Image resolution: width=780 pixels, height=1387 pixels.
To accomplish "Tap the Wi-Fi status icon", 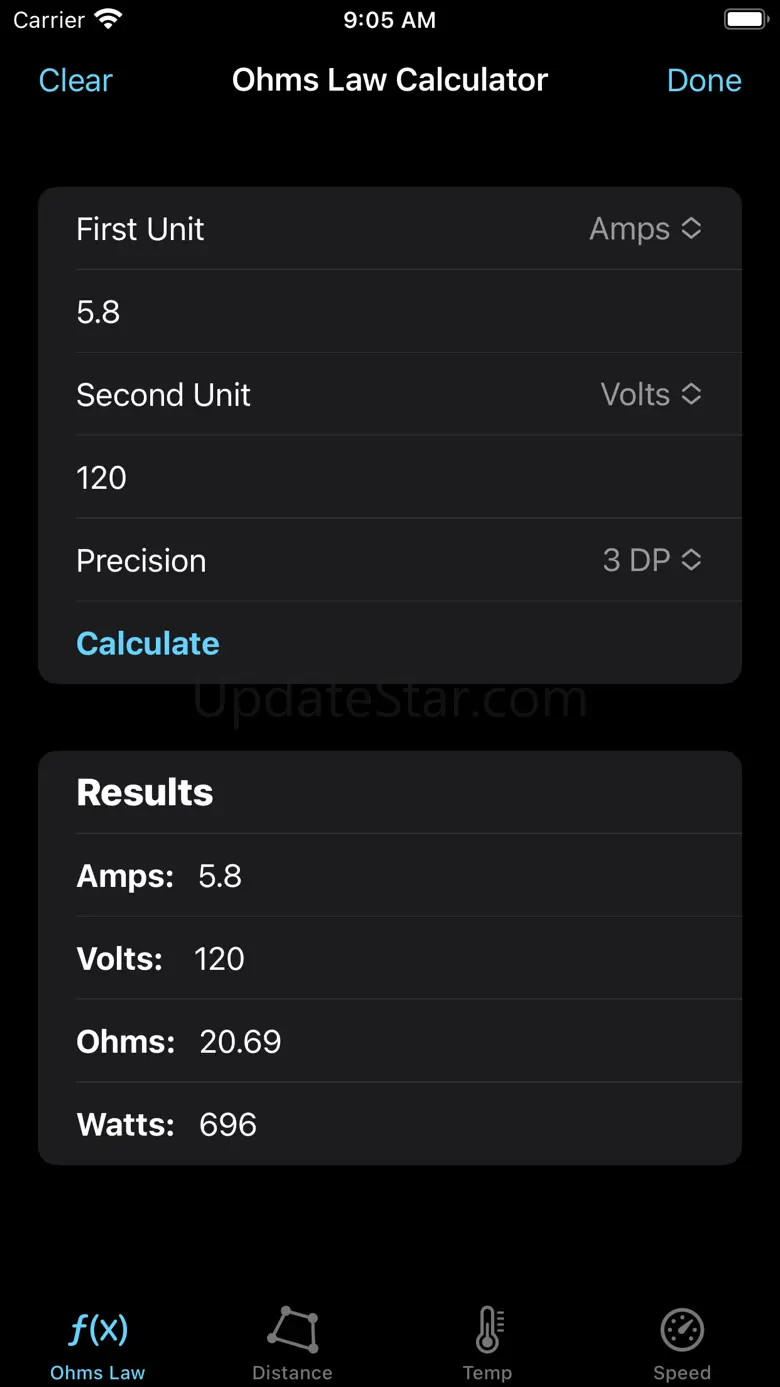I will tap(108, 20).
